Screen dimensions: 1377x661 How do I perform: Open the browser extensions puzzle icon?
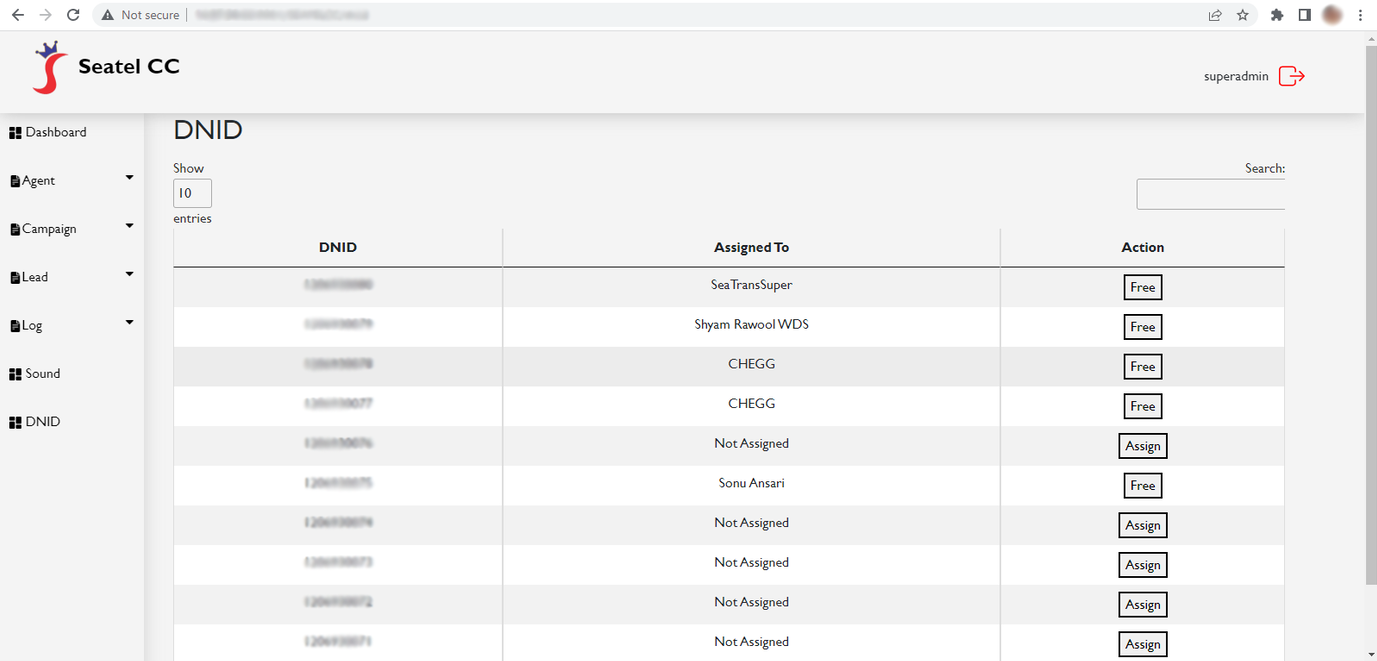point(1277,15)
